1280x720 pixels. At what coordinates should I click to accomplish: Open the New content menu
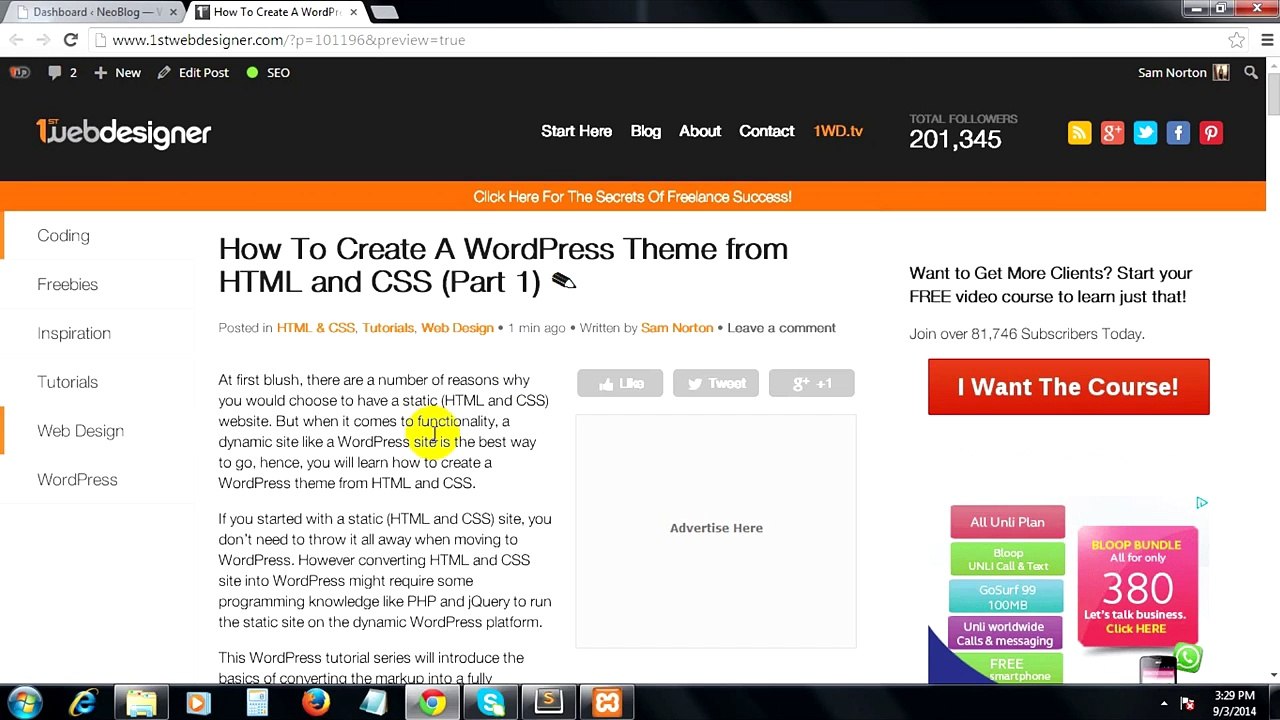(x=118, y=72)
